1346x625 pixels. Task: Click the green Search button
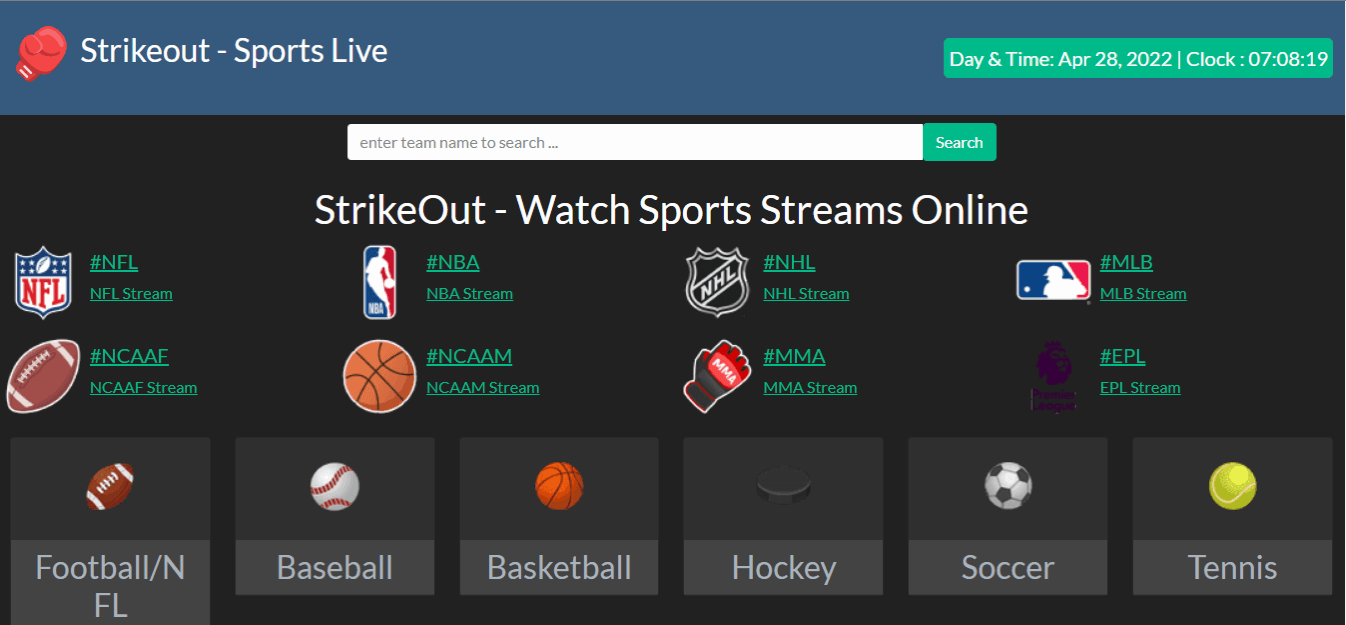click(959, 142)
